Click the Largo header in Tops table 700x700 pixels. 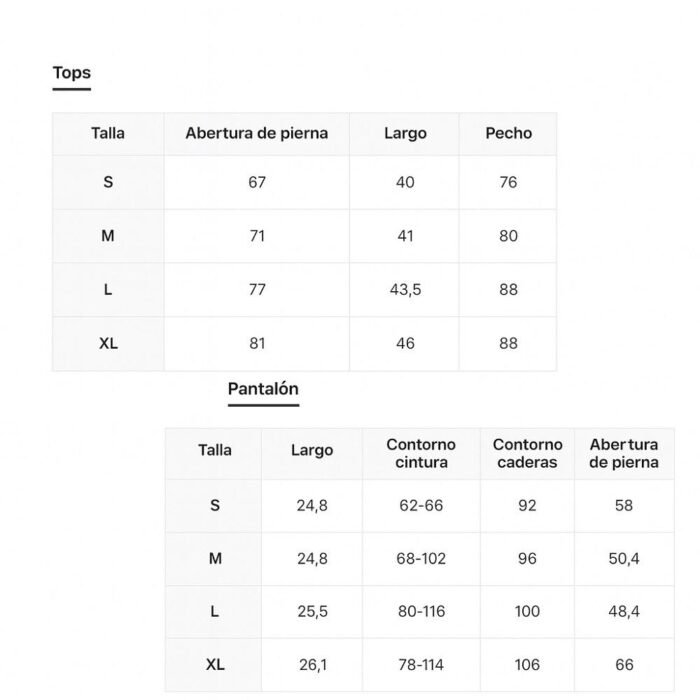coord(405,133)
